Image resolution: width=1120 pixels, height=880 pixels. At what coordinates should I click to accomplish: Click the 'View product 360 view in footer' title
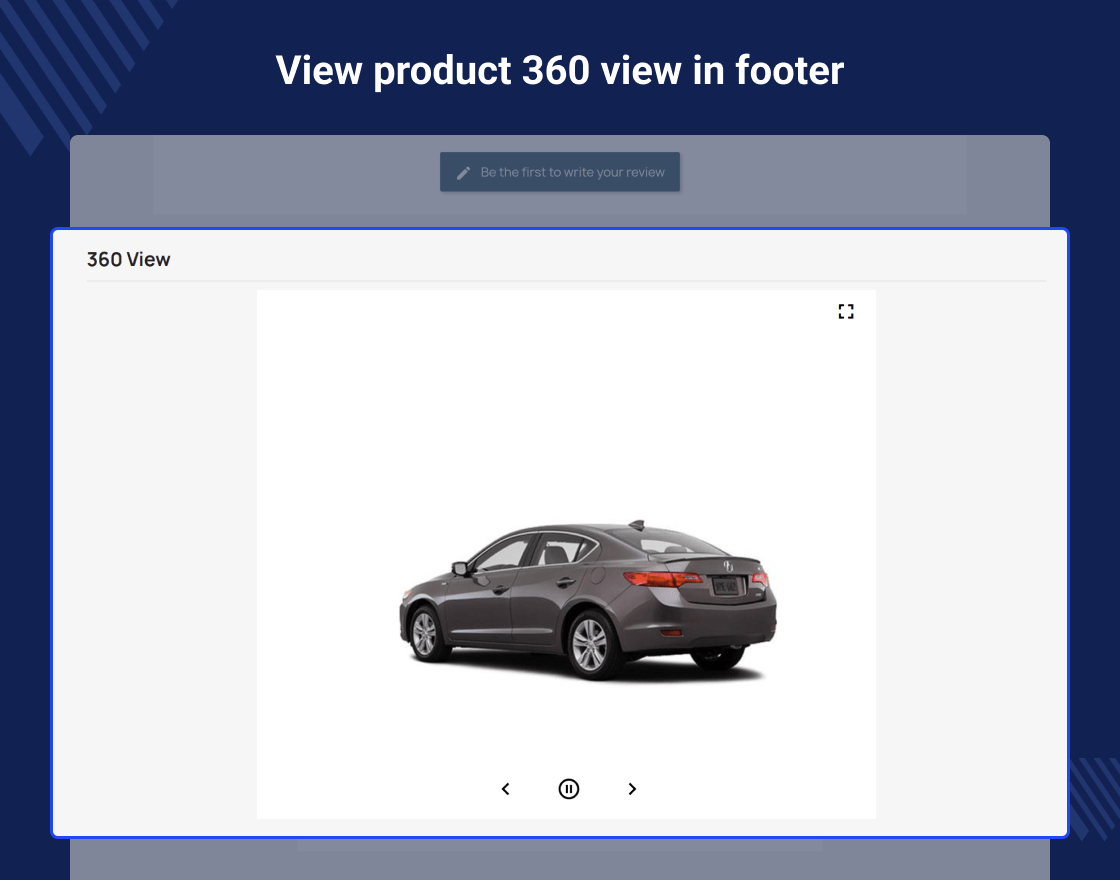tap(560, 70)
